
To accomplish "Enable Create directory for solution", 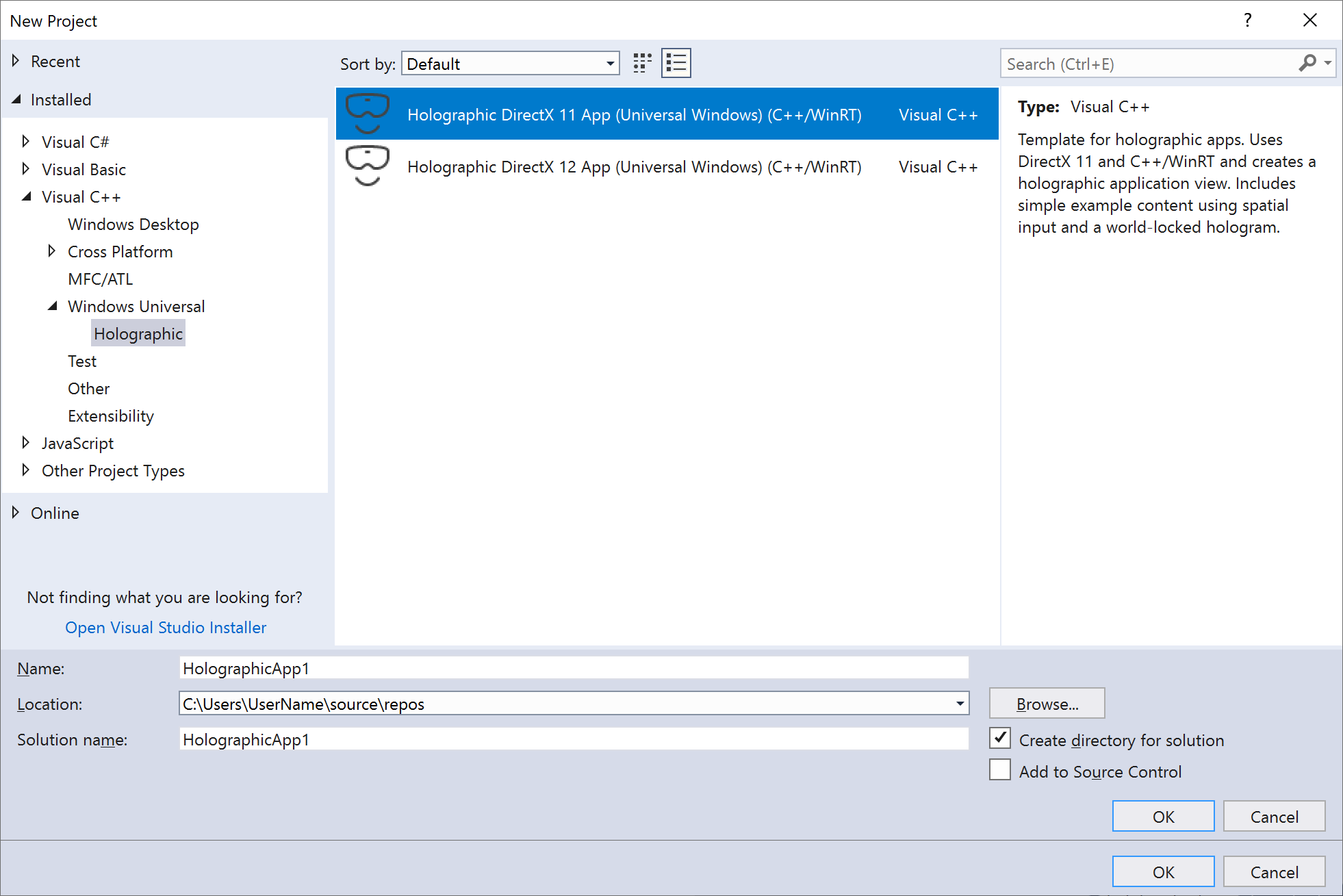I will click(1000, 739).
